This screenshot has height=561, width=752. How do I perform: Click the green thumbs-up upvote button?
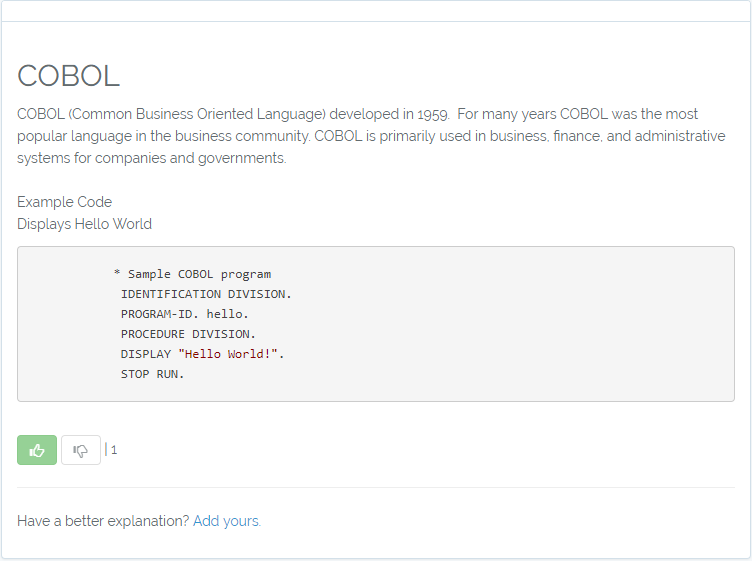click(37, 450)
